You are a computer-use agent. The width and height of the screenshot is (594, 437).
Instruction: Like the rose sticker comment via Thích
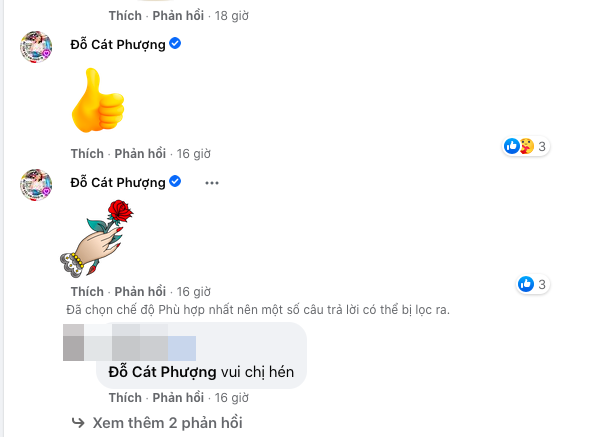click(x=87, y=292)
